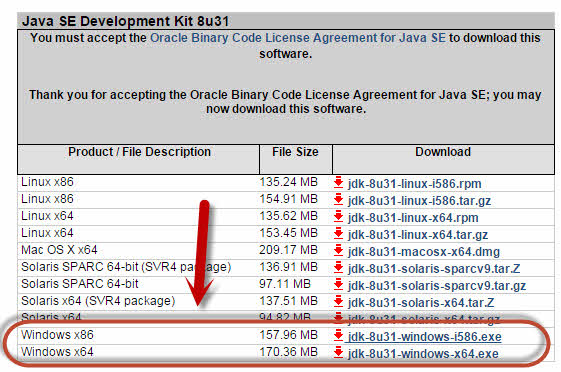Select the 136.91 MB file size
The width and height of the screenshot is (561, 372).
pos(288,267)
